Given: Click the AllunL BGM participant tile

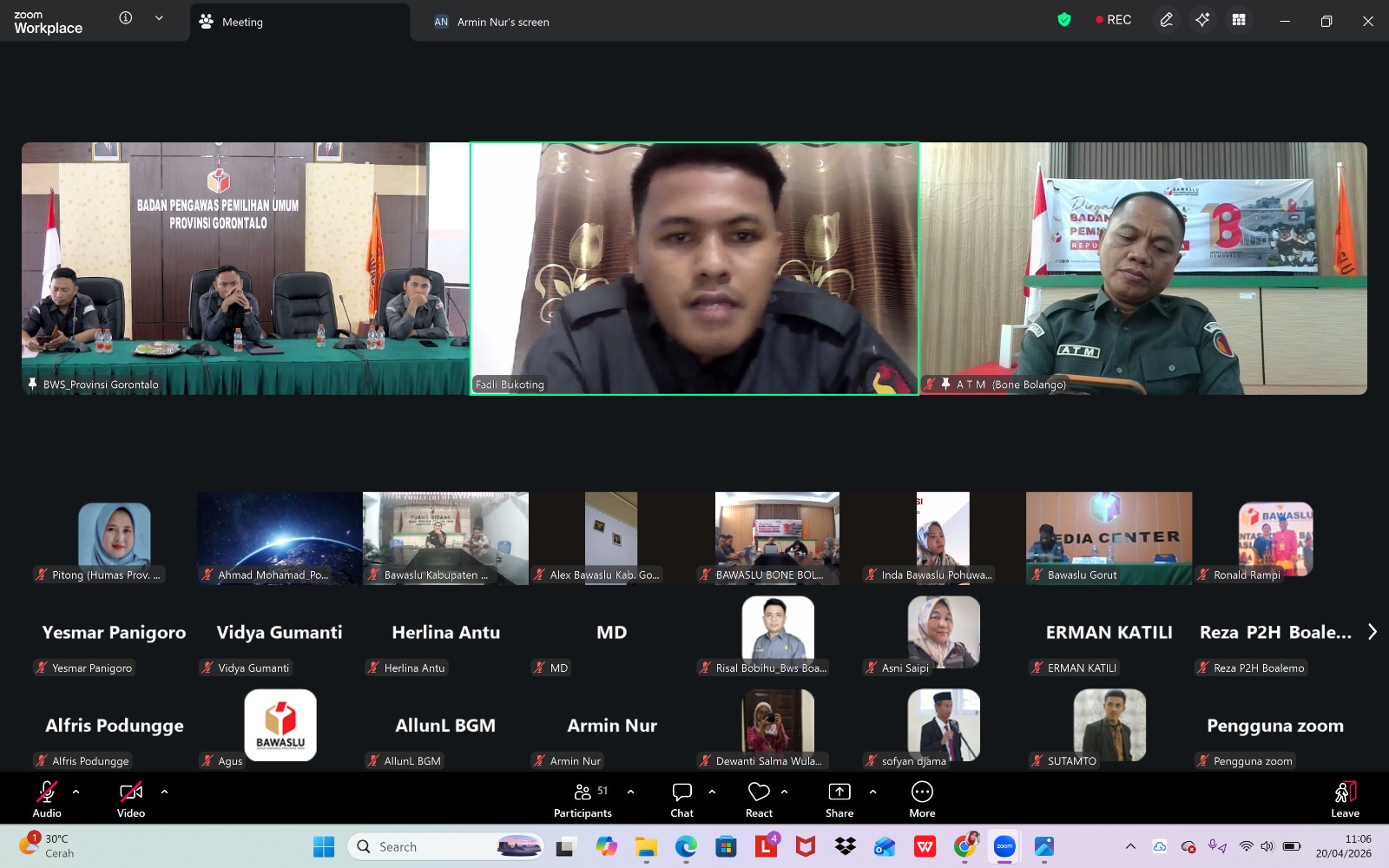Looking at the screenshot, I should pos(445,725).
